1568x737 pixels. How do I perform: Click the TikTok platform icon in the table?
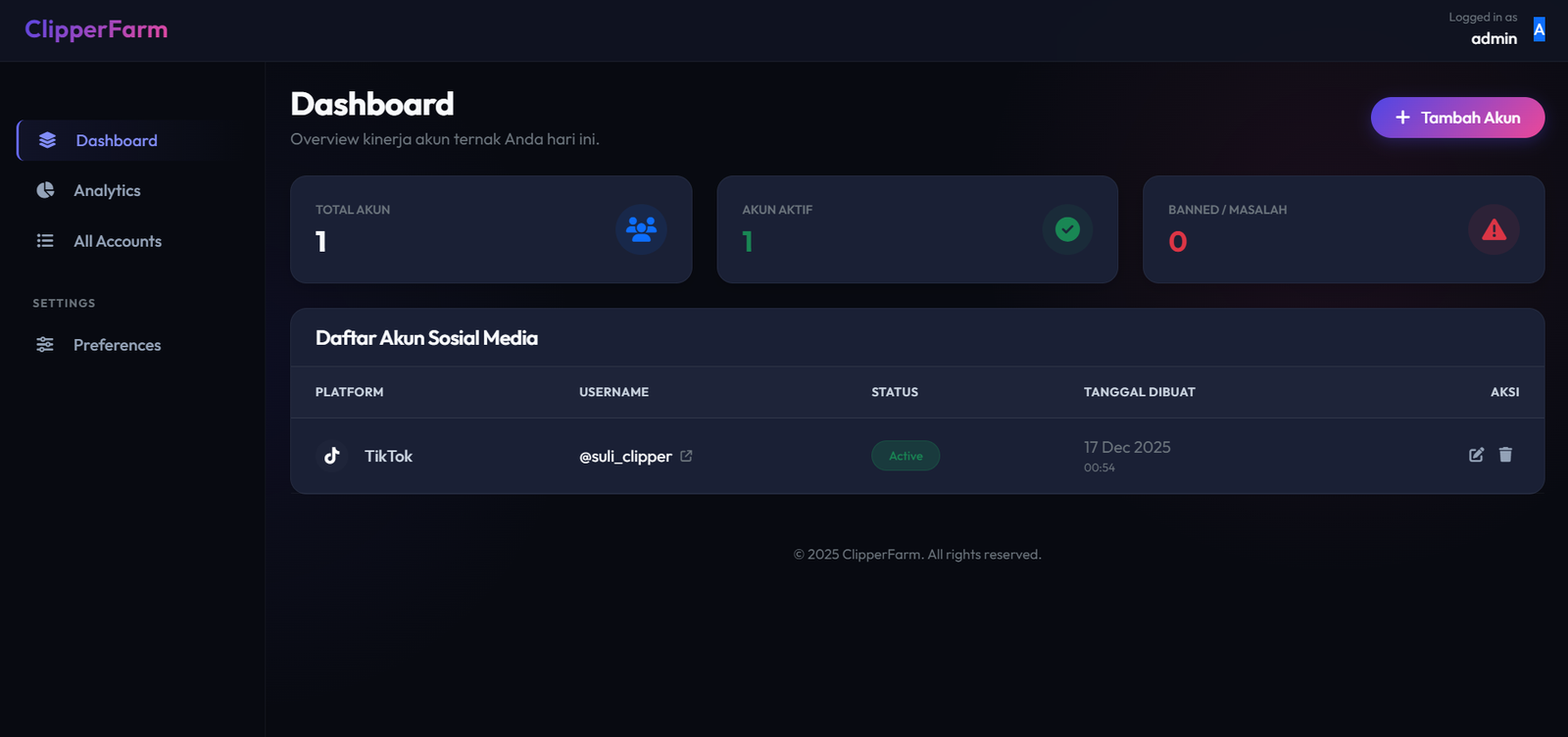point(332,456)
